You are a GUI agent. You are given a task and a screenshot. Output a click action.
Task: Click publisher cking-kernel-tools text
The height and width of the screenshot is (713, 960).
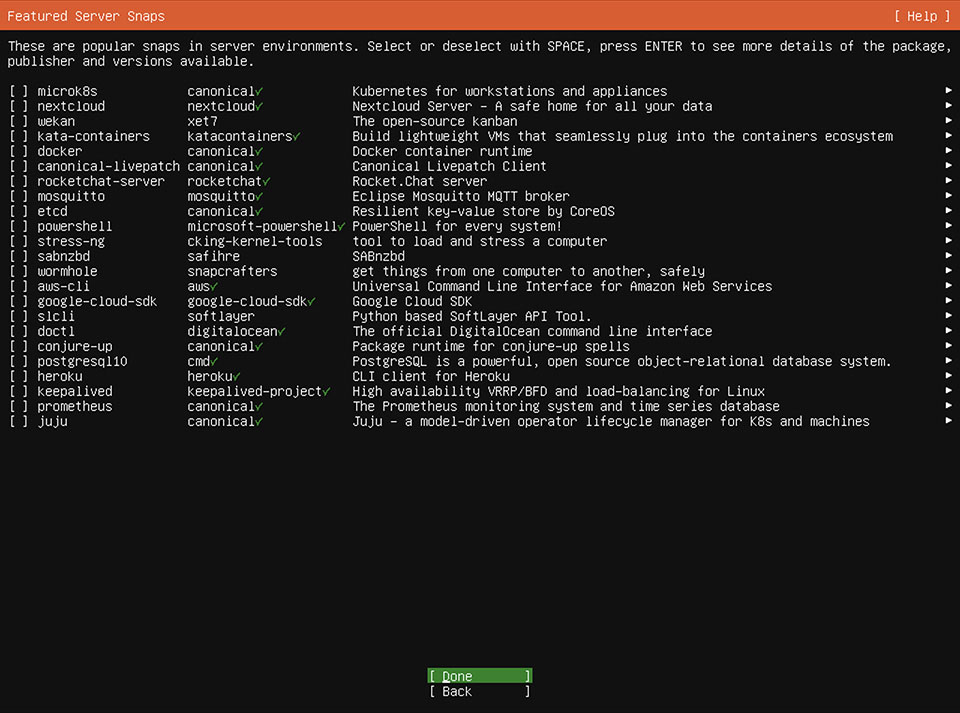[255, 241]
